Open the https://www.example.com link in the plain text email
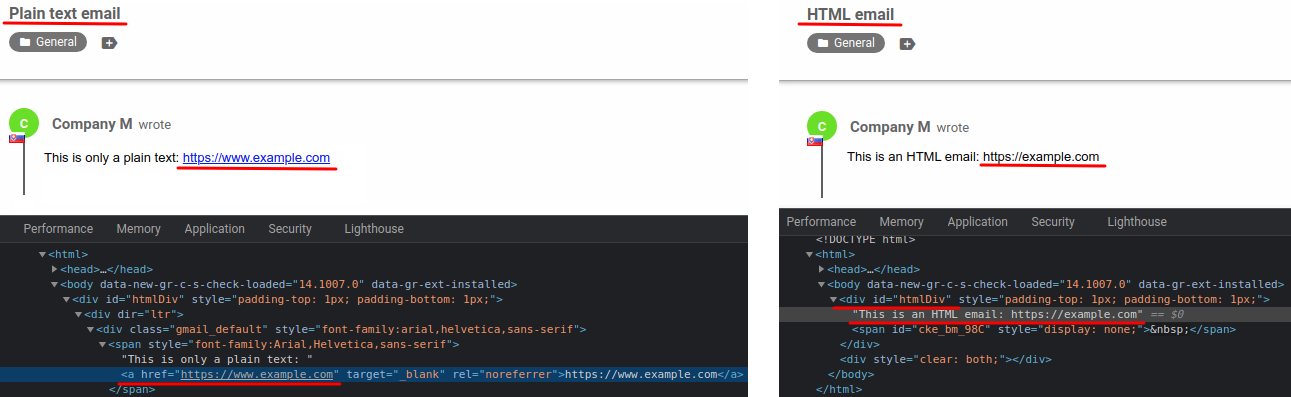This screenshot has height=397, width=1291. (x=256, y=158)
